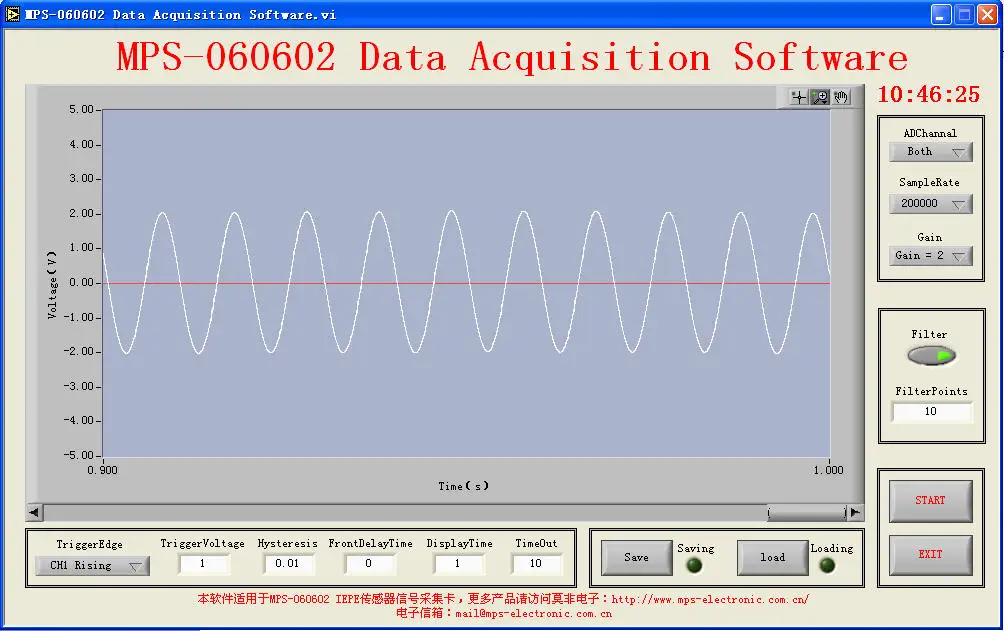Click the 10:46:25 clock display
The width and height of the screenshot is (1004, 631).
928,95
